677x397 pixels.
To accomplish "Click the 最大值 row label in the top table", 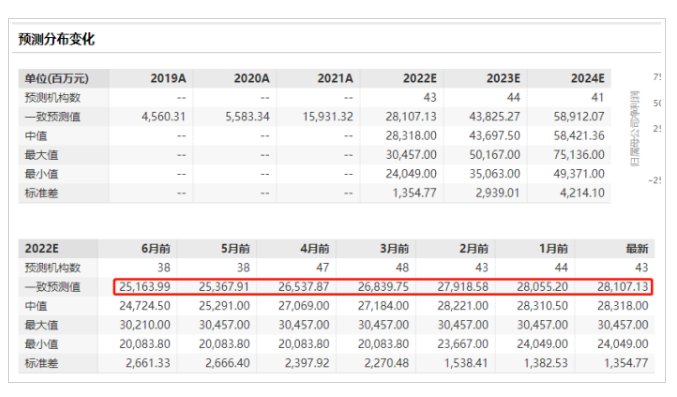I will coord(41,155).
